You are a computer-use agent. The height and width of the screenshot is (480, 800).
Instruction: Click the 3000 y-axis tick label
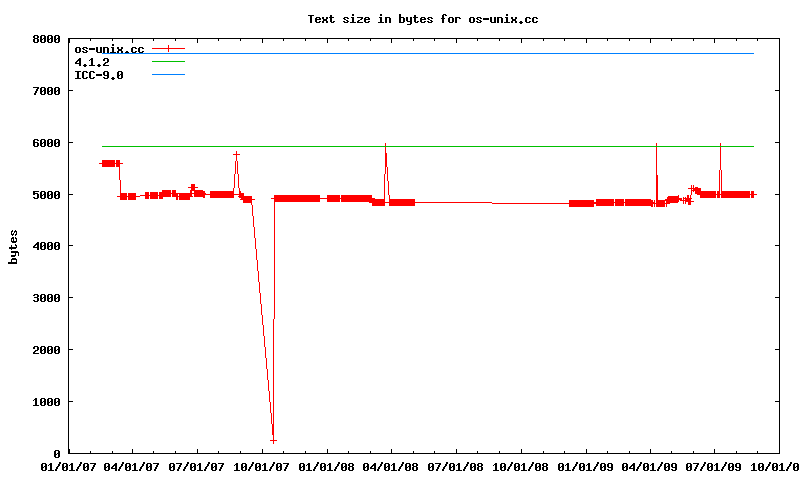tap(46, 298)
